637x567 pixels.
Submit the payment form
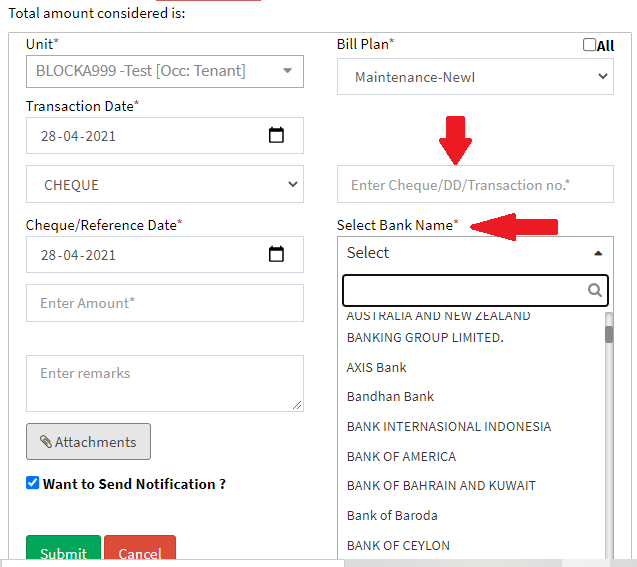[63, 552]
